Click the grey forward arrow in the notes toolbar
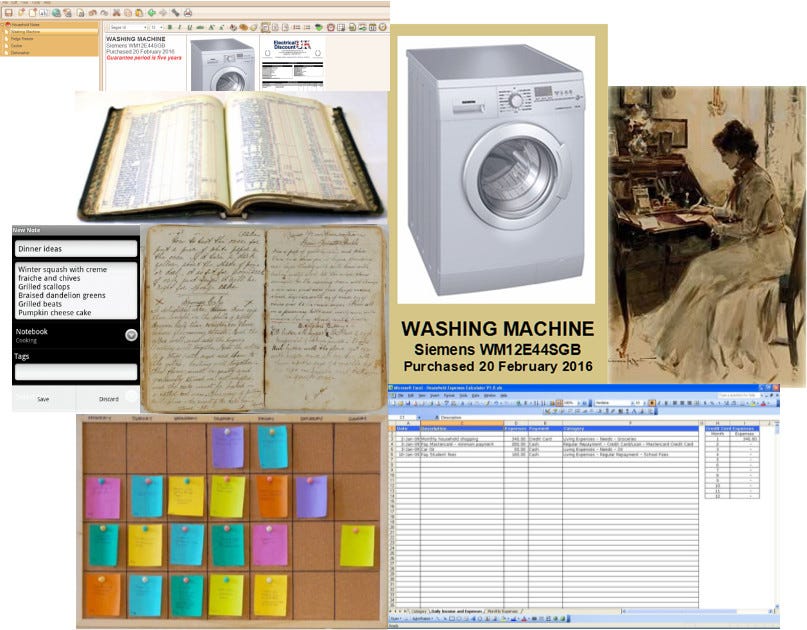Screen dimensions: 807x630 tap(163, 12)
